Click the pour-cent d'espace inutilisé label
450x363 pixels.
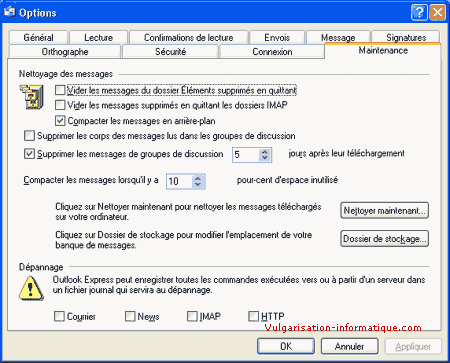click(x=287, y=180)
